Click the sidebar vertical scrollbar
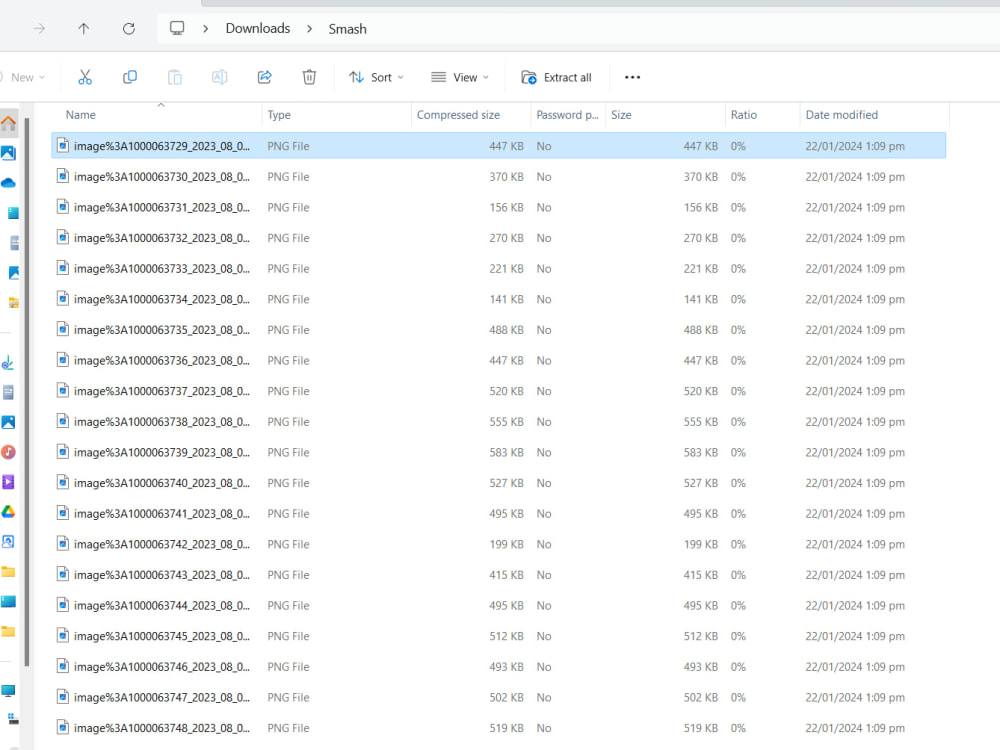The width and height of the screenshot is (1000, 750). [x=27, y=392]
